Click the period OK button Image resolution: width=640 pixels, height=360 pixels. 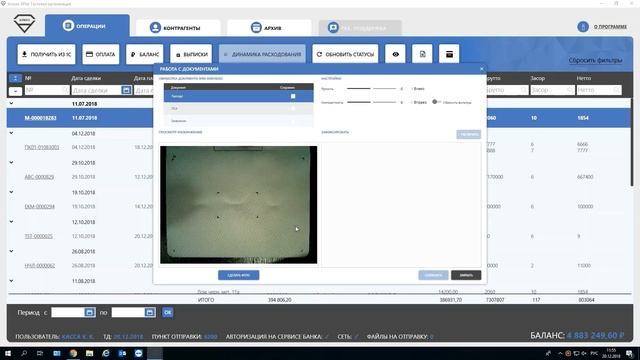(x=167, y=313)
